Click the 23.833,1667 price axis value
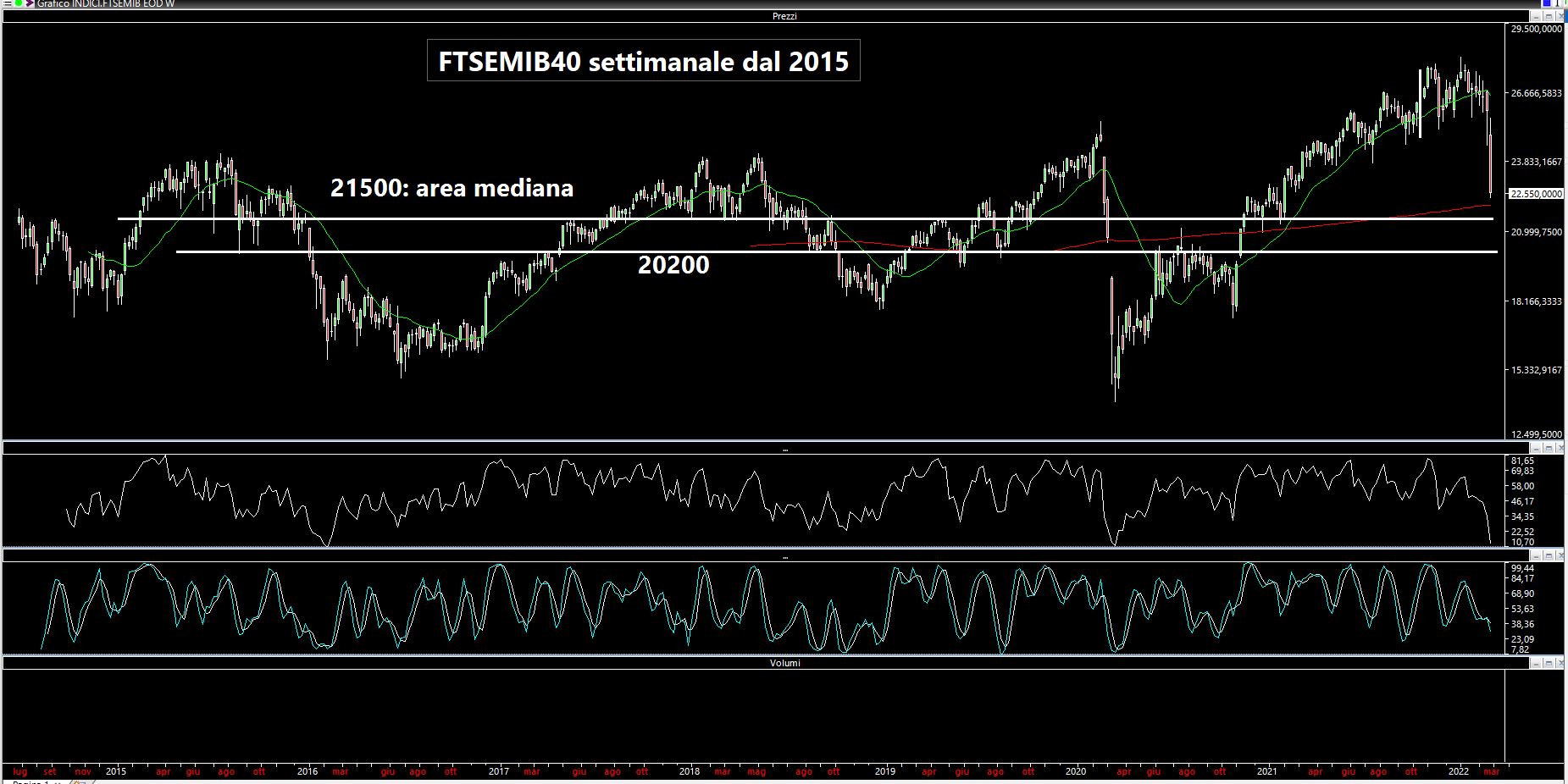This screenshot has width=1568, height=784. [1536, 162]
